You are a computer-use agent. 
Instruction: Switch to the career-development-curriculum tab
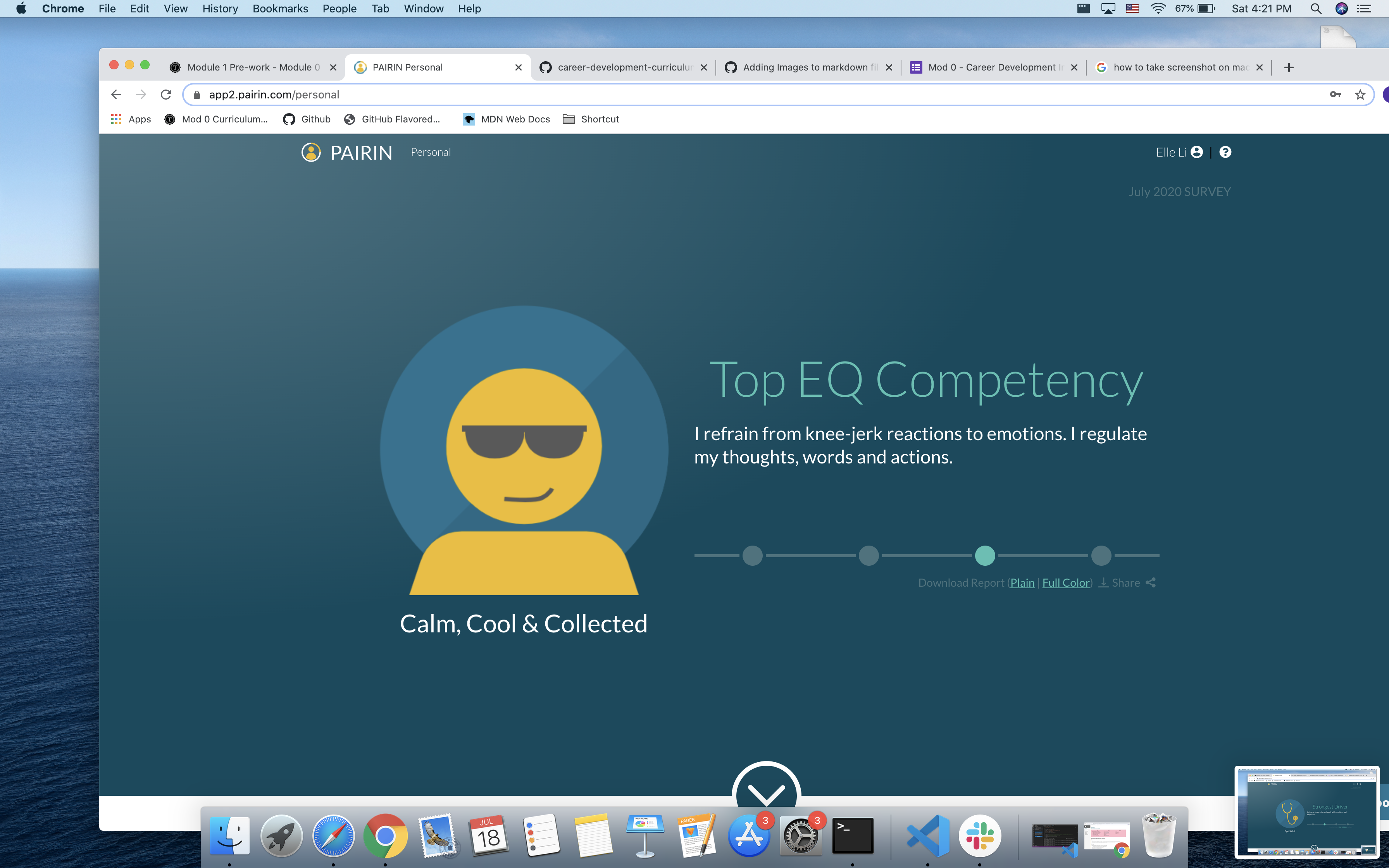(624, 67)
